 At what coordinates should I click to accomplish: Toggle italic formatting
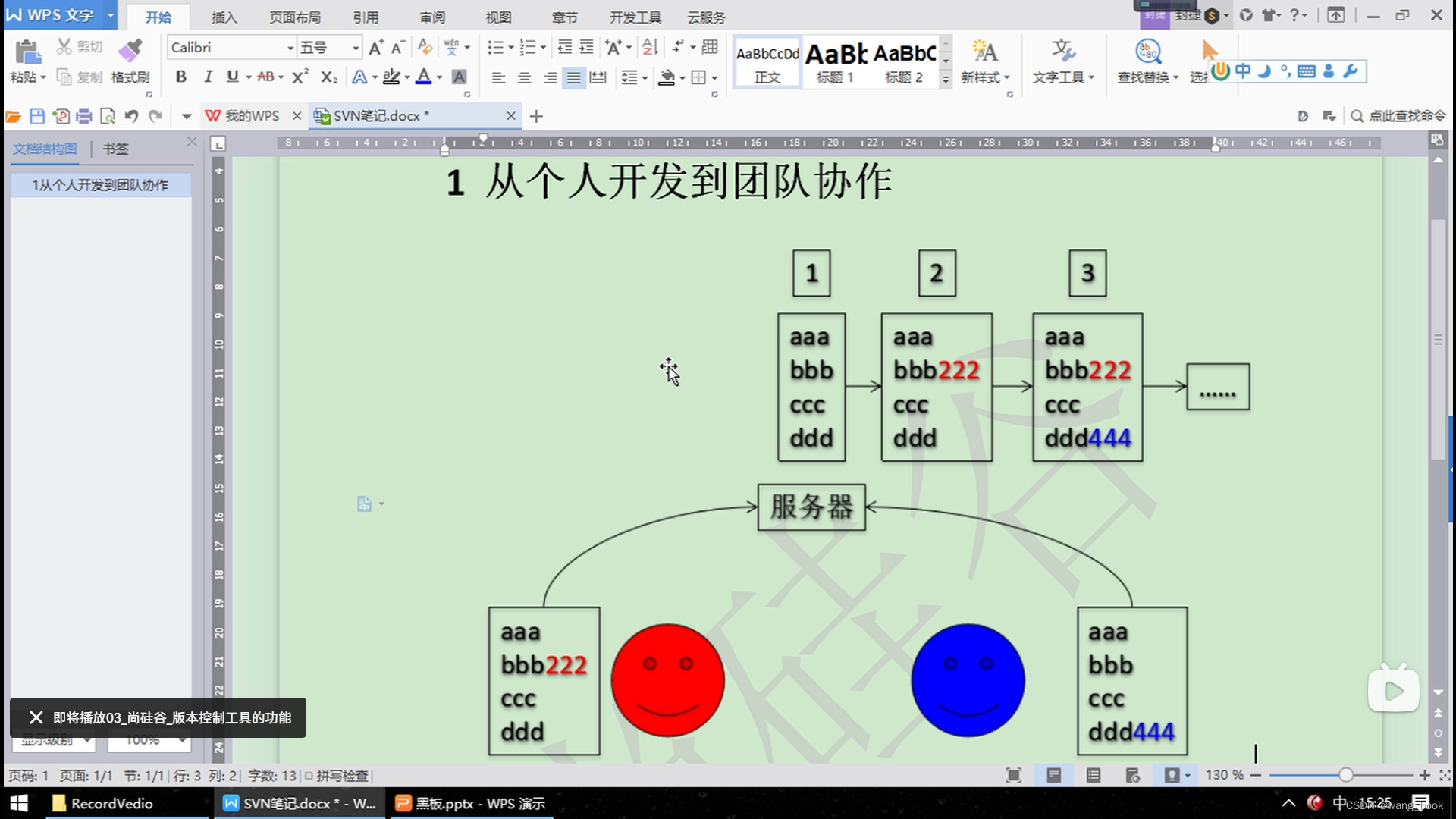[x=207, y=77]
